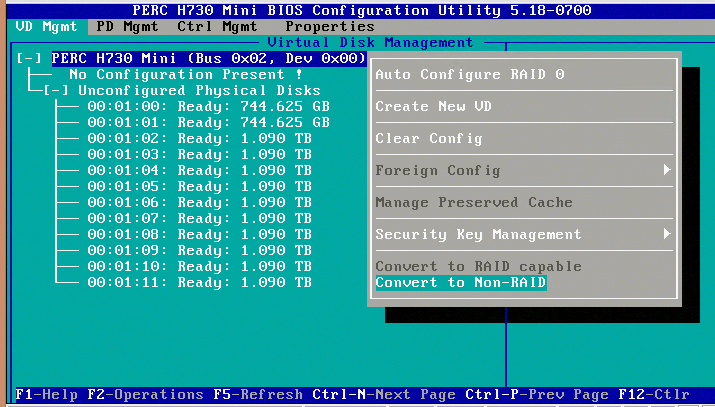Select disk 00:01:08 row
This screenshot has height=407, width=715.
pos(199,234)
